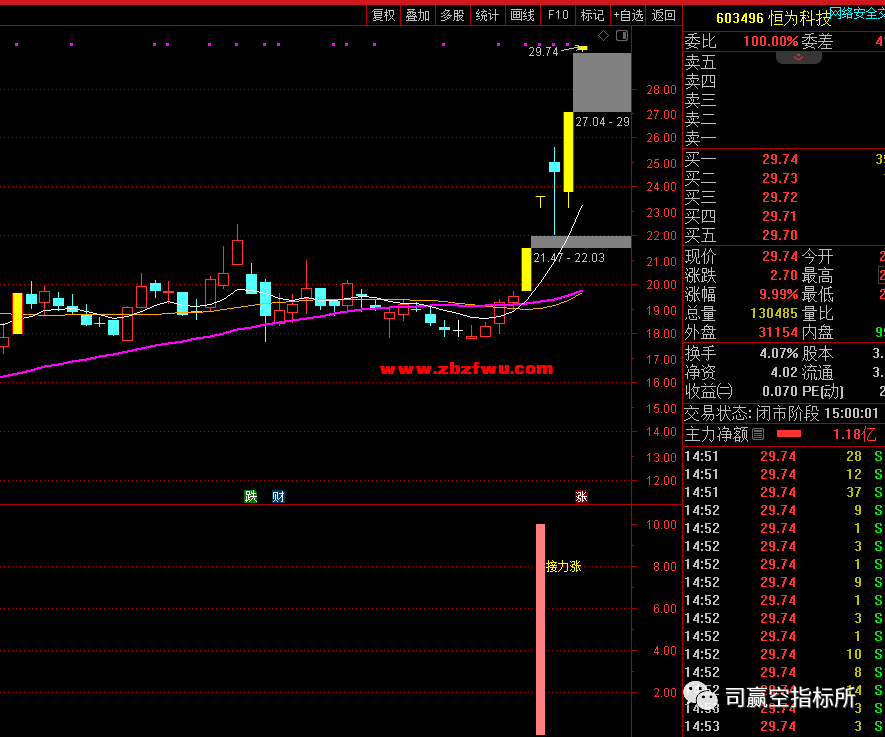This screenshot has height=737, width=885.
Task: Click the 21.47 - 22.03 gap label
Action: pos(569,258)
